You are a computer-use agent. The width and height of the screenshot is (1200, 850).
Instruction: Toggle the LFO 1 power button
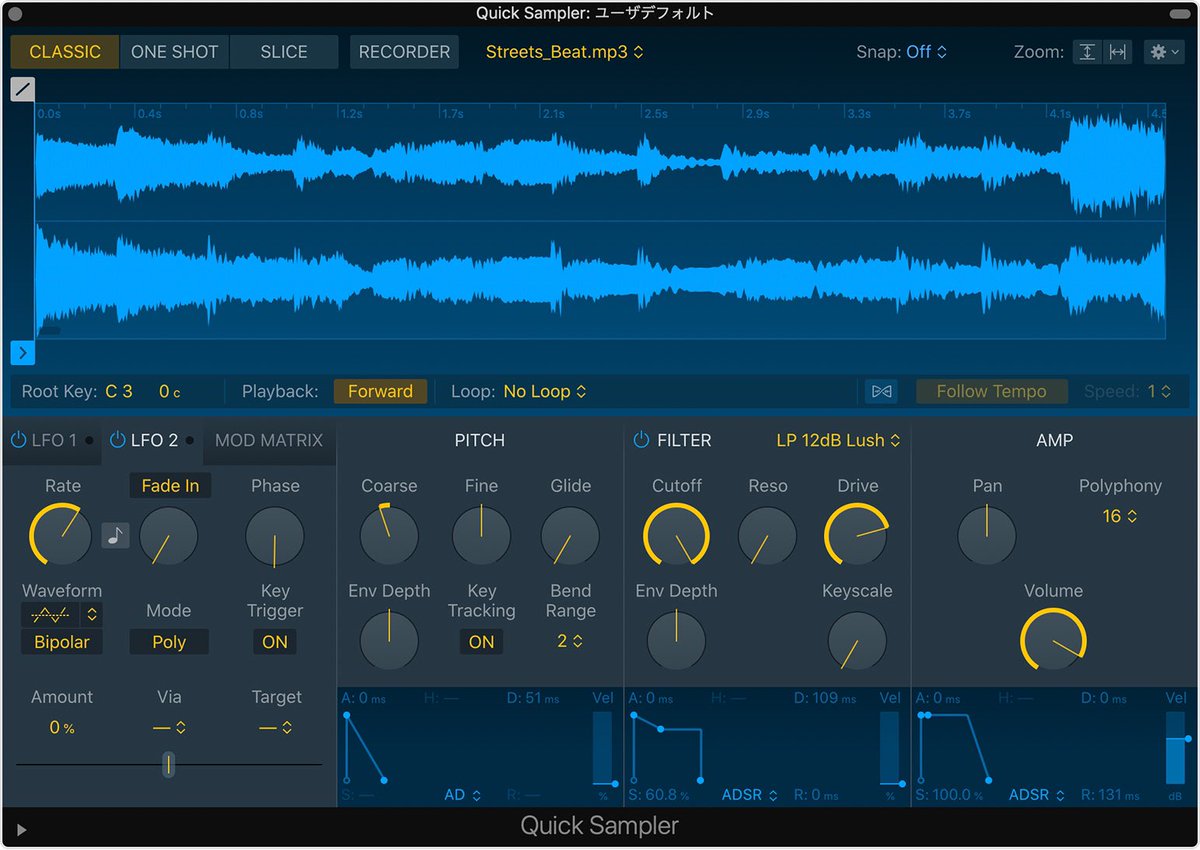coord(18,440)
